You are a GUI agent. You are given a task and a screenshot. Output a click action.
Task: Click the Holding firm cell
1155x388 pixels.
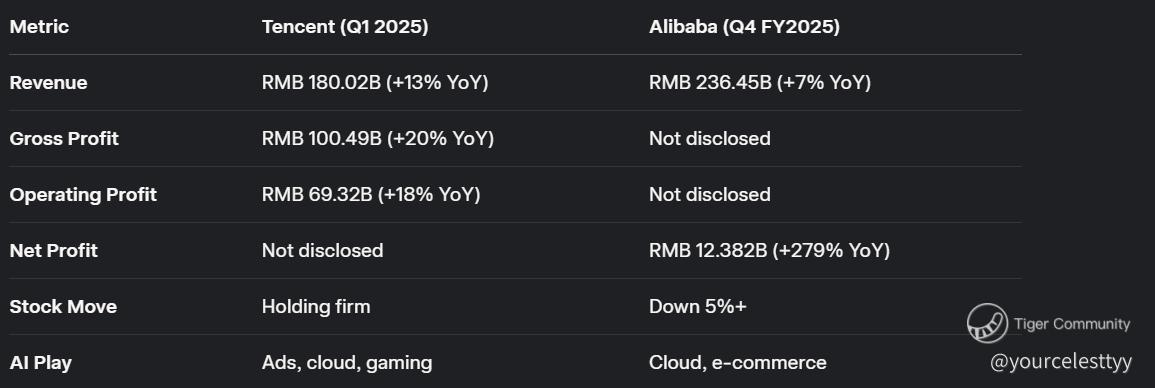316,306
